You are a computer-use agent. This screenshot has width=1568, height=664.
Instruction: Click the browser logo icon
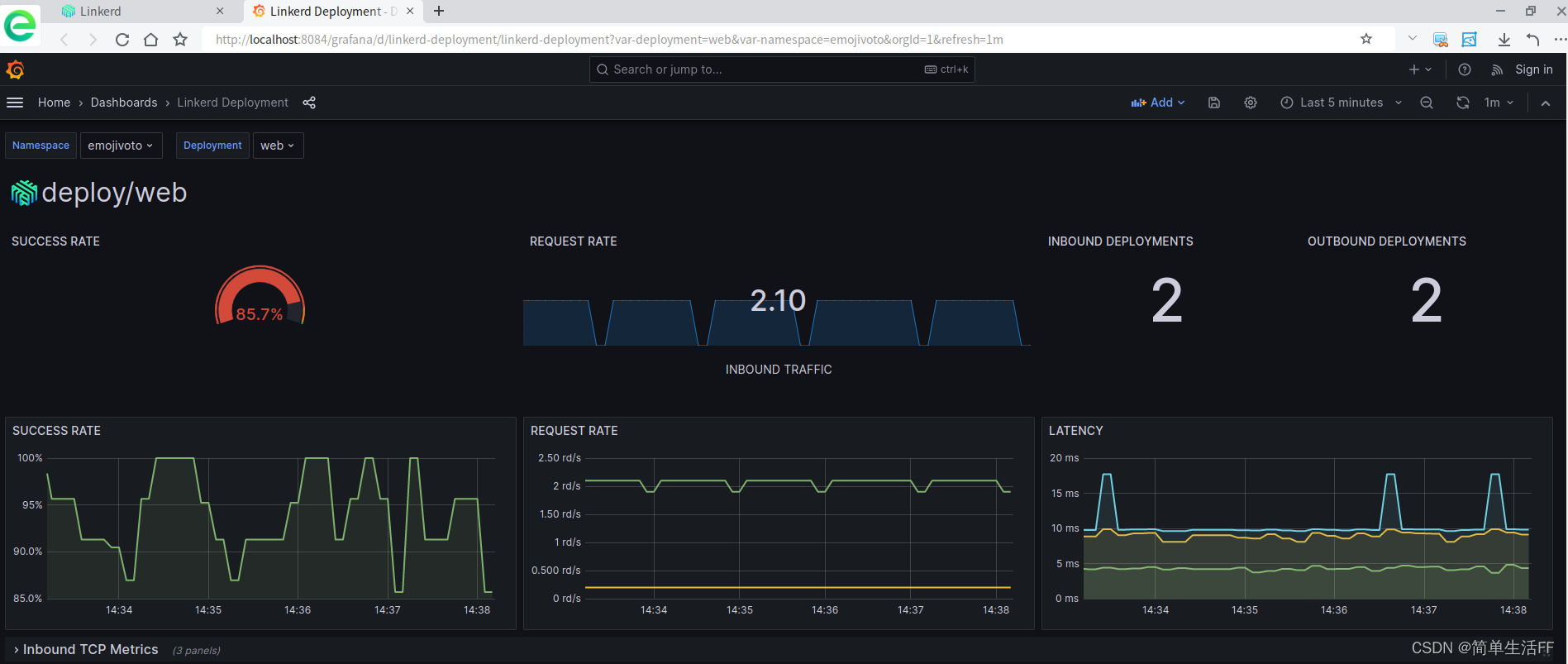coord(20,25)
